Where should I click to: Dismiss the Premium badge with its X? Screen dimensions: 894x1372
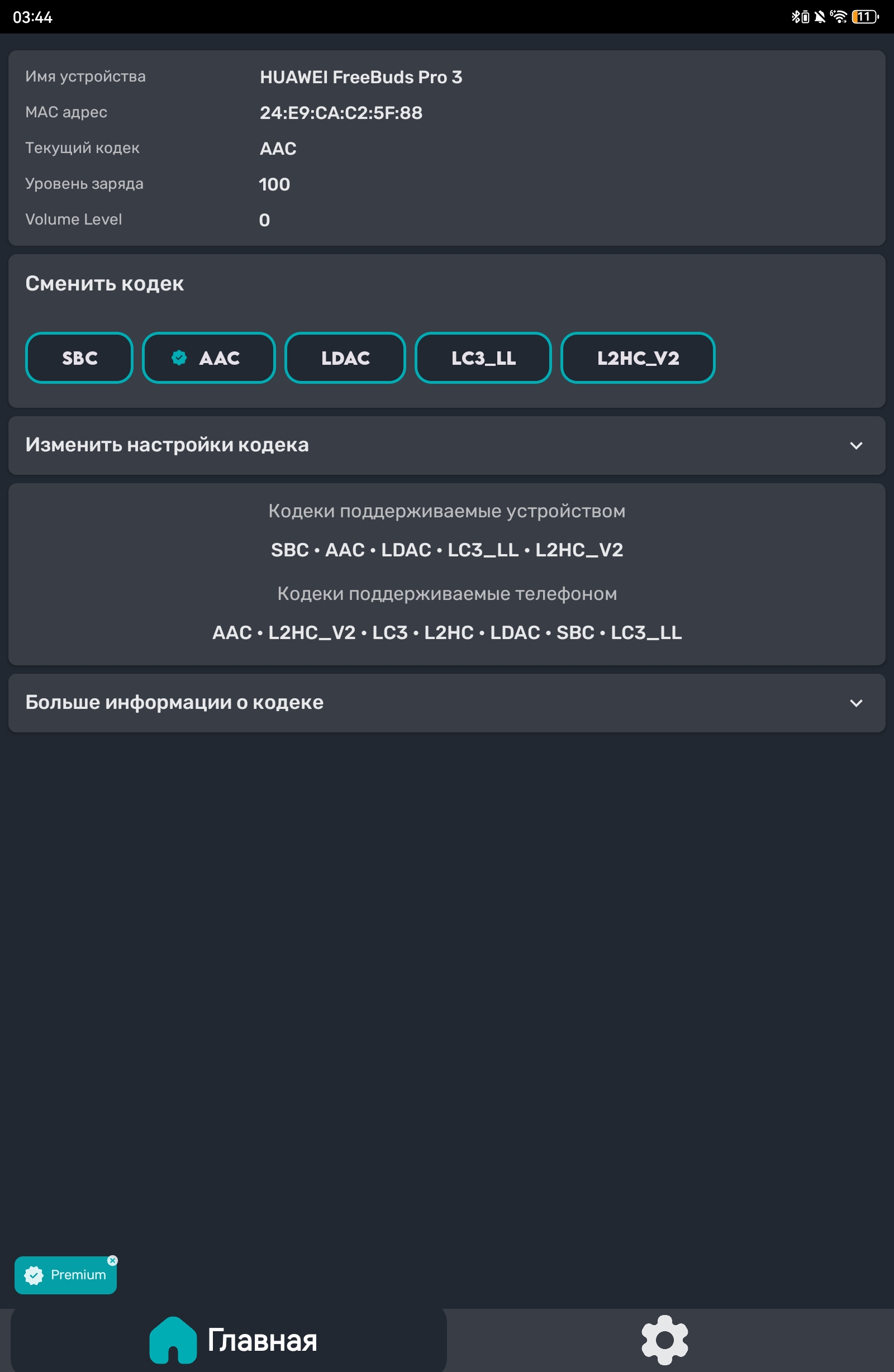[x=112, y=1261]
